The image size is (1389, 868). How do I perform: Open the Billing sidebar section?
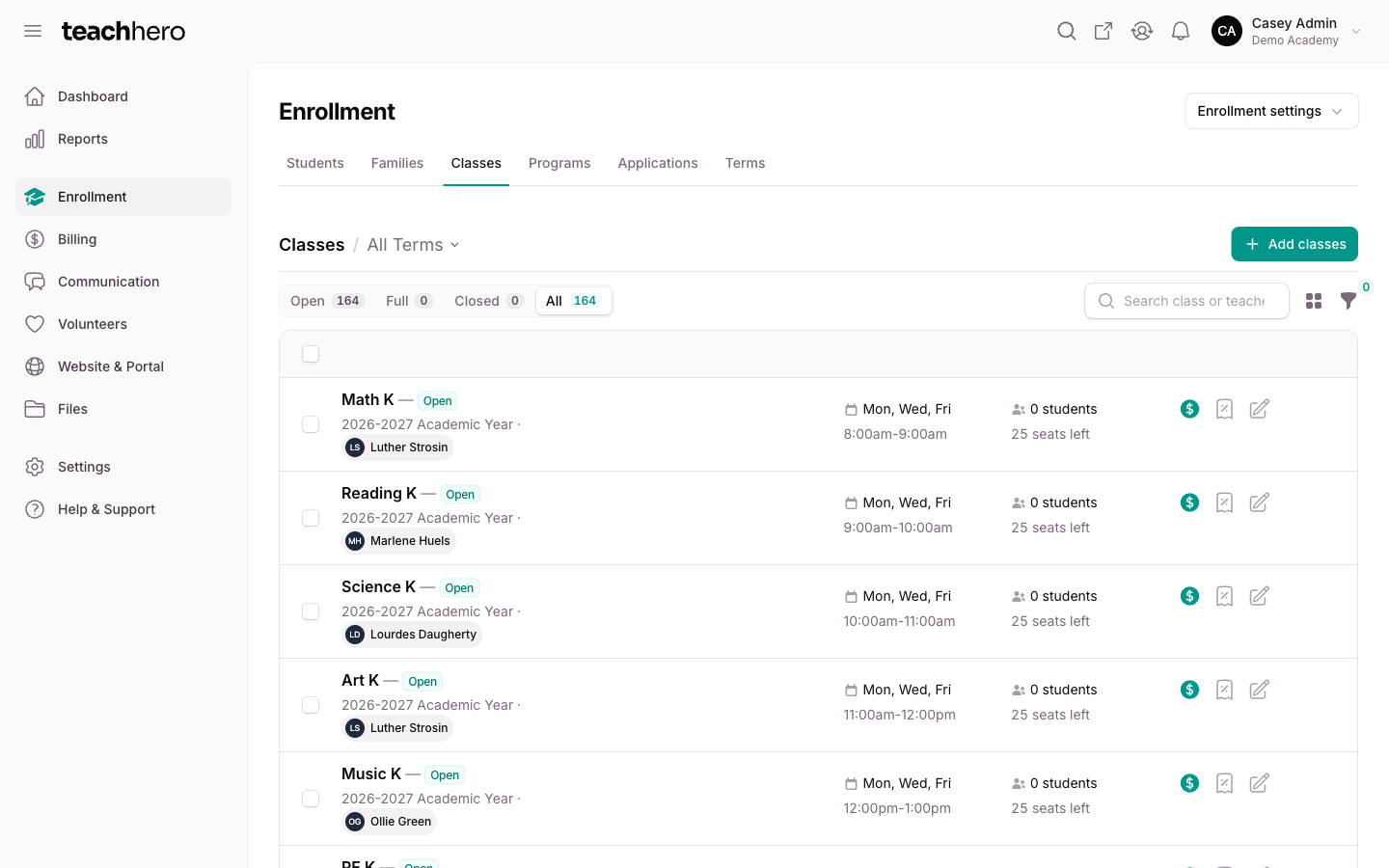[x=123, y=239]
